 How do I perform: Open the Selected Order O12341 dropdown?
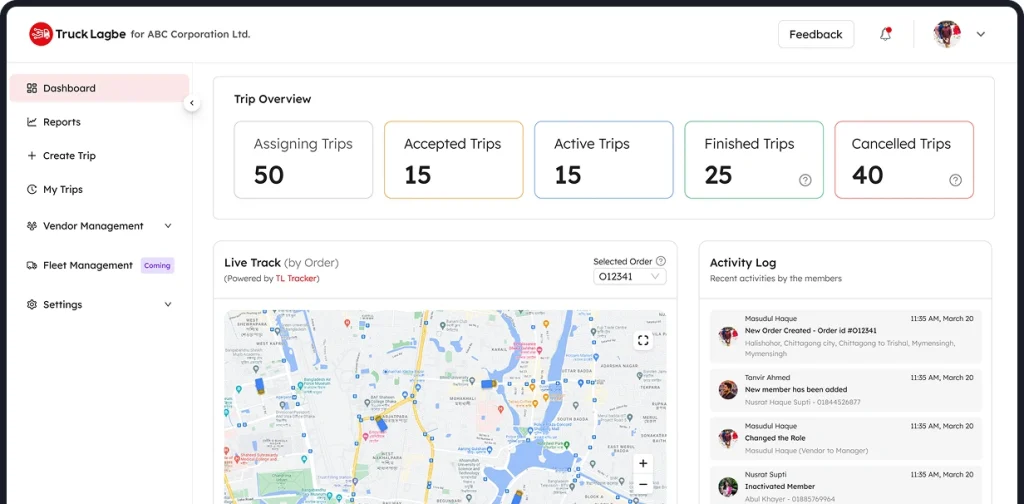pyautogui.click(x=629, y=277)
